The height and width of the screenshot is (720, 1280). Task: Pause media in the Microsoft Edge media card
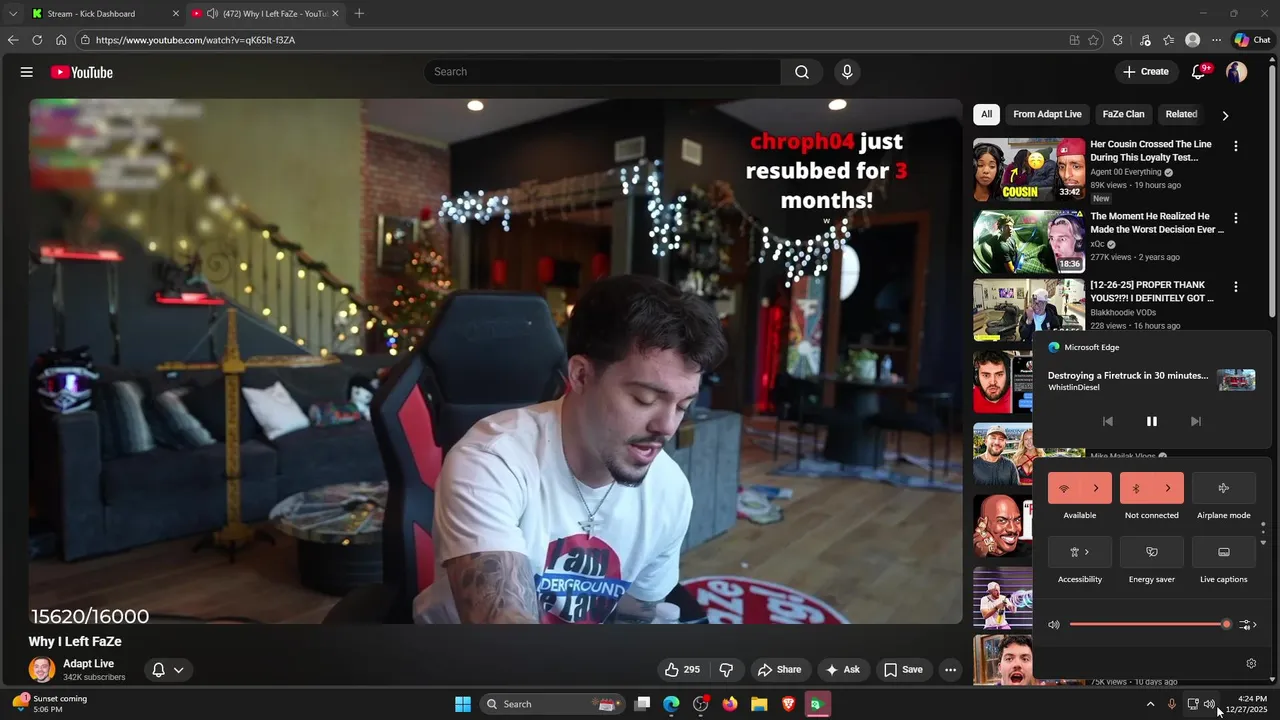1152,421
